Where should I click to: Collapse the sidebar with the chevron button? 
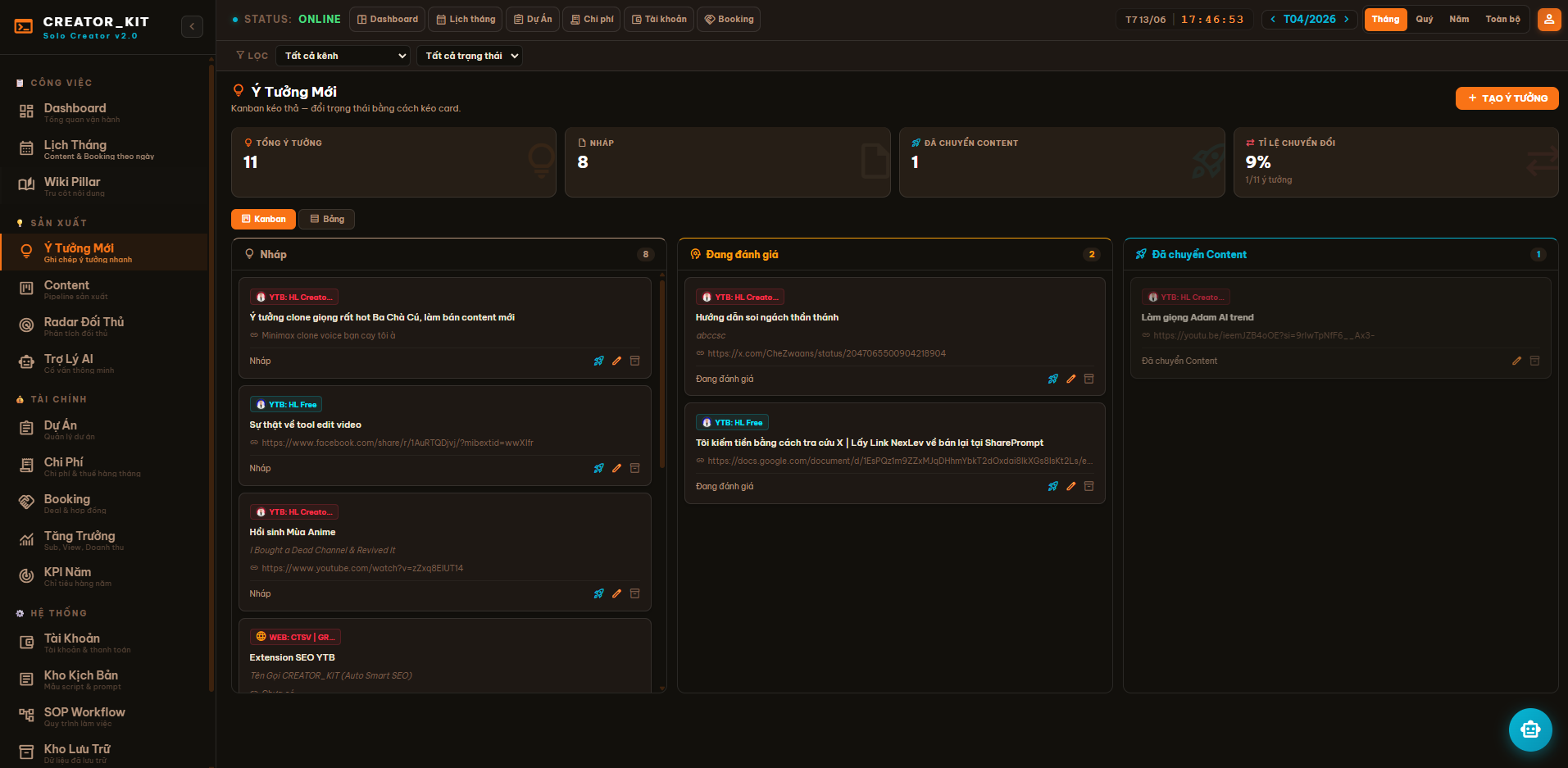click(x=192, y=26)
